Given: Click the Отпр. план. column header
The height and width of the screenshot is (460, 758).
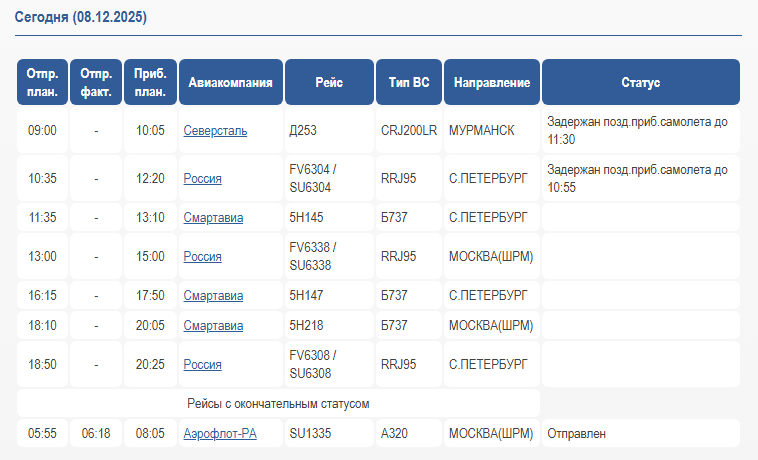Looking at the screenshot, I should pyautogui.click(x=42, y=83).
